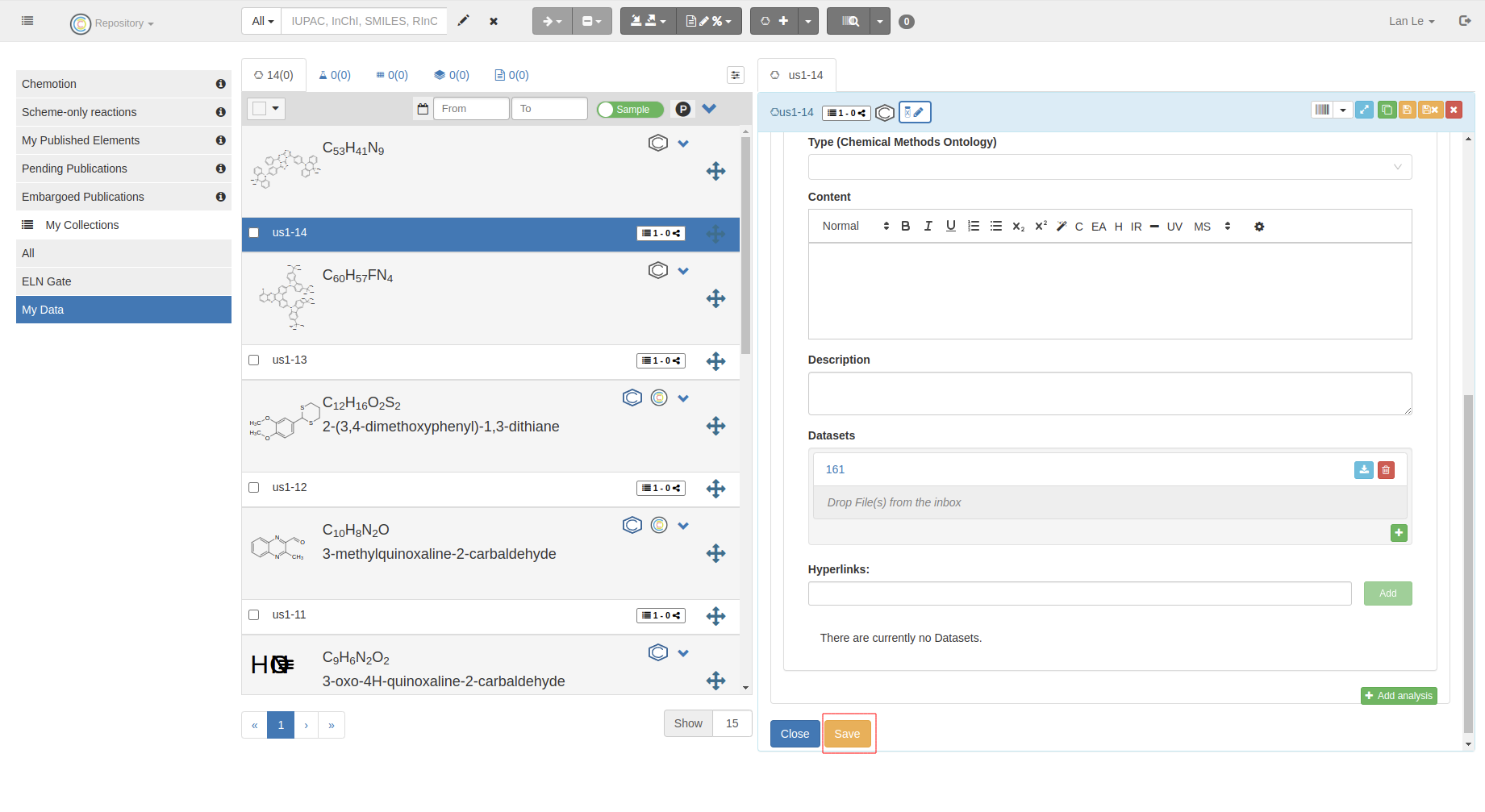Click the Add analysis button
1485x812 pixels.
[1398, 696]
